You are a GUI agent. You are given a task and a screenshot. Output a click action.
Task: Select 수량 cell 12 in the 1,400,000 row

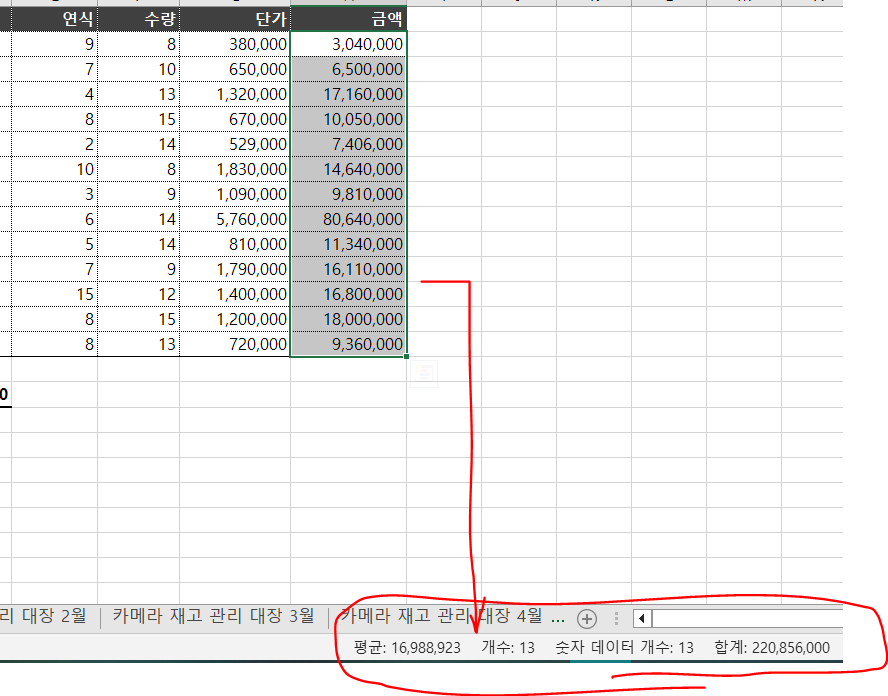tap(139, 294)
